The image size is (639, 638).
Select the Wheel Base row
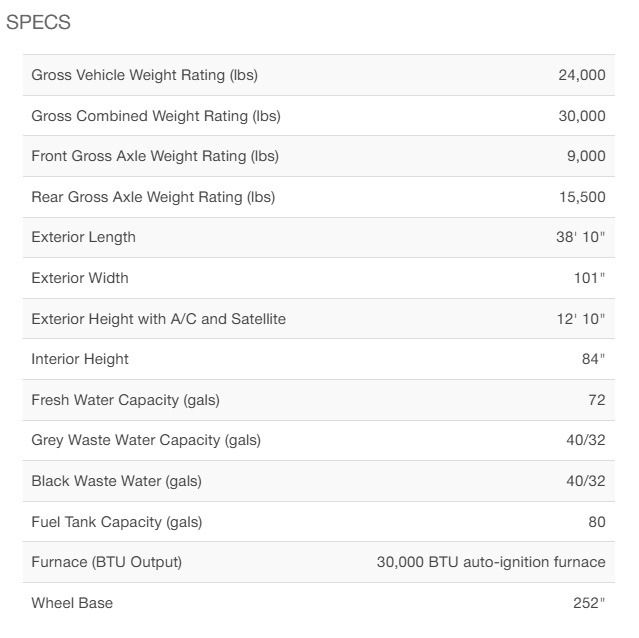pos(319,603)
